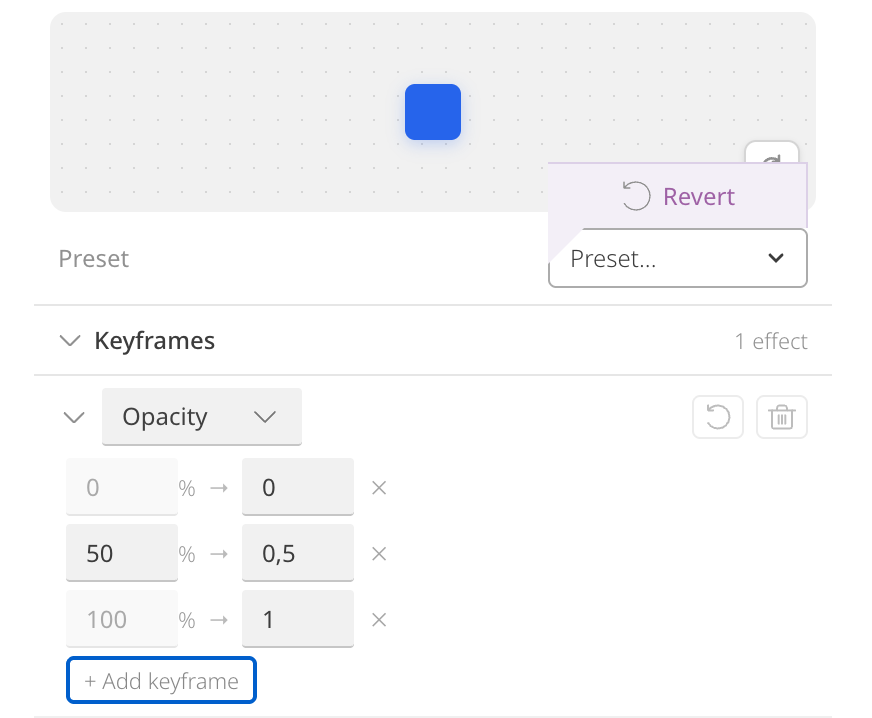Click the opacity value field showing 1
The image size is (872, 718).
297,619
